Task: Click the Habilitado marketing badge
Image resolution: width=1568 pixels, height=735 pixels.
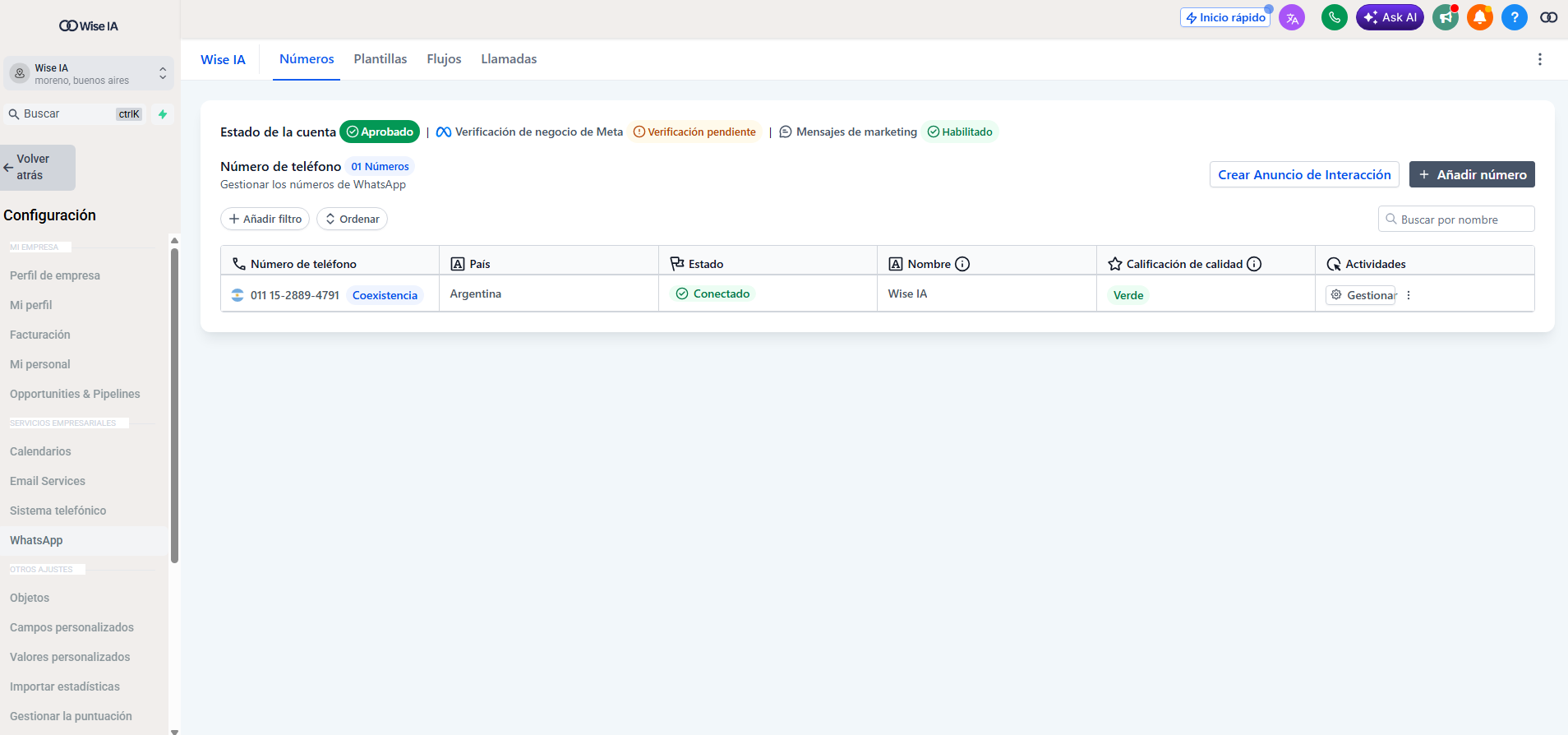Action: pyautogui.click(x=960, y=132)
